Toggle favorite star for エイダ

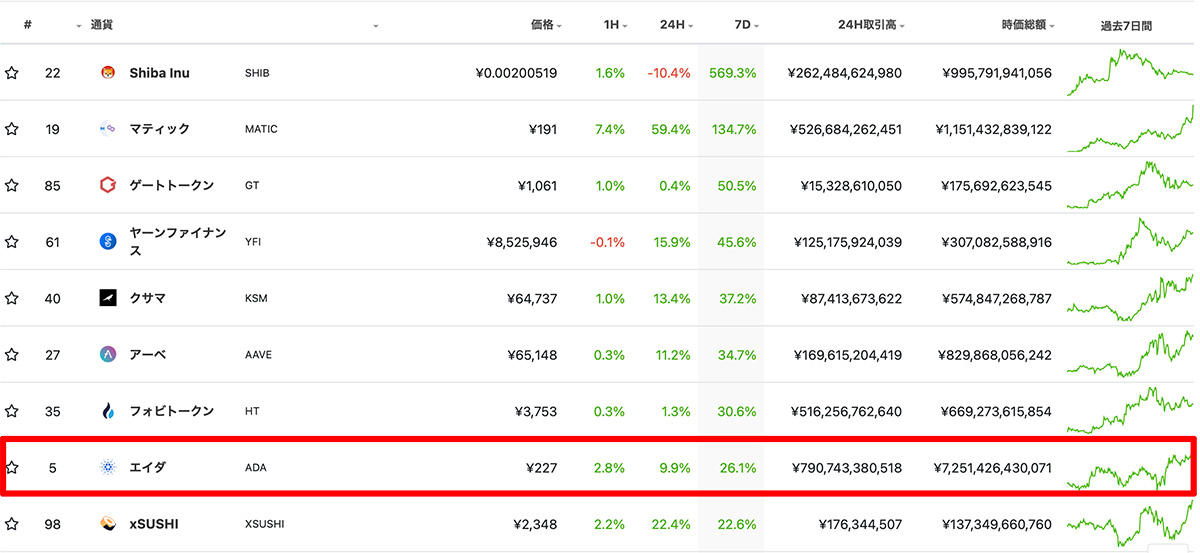point(12,467)
